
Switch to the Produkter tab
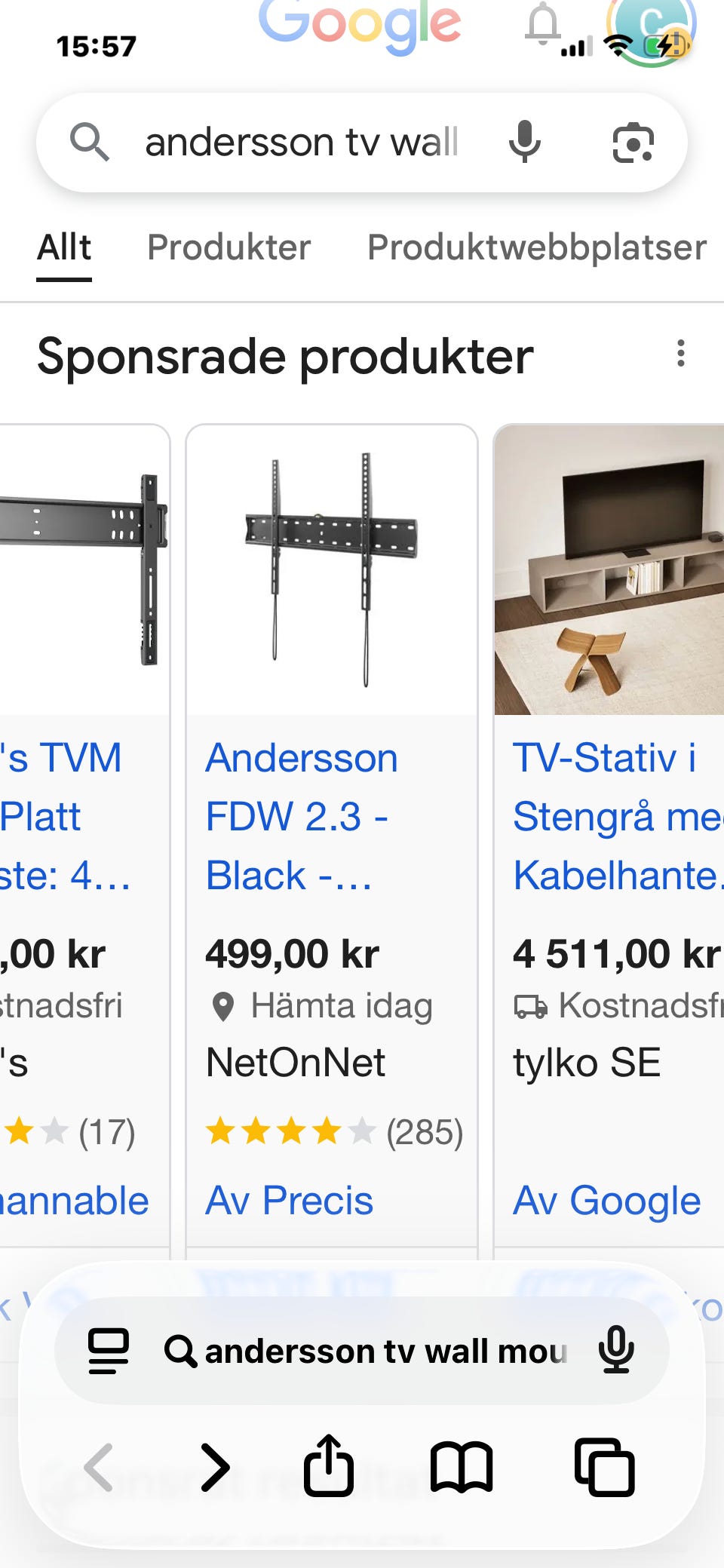(x=229, y=247)
